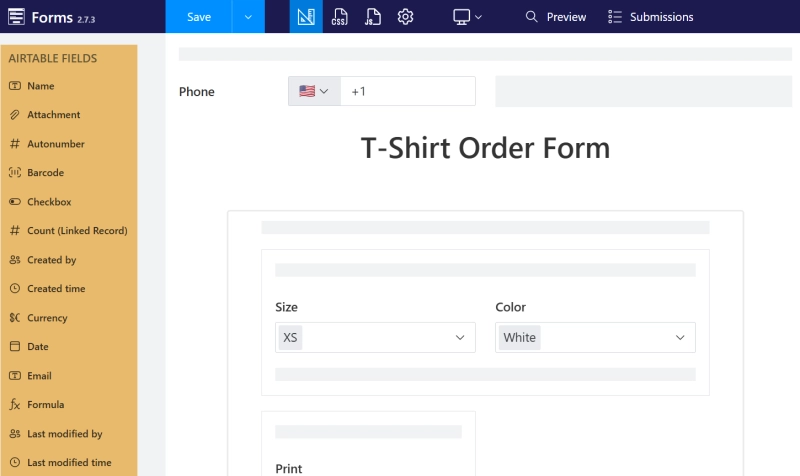
Task: Click the Phone field label
Action: coord(196,92)
